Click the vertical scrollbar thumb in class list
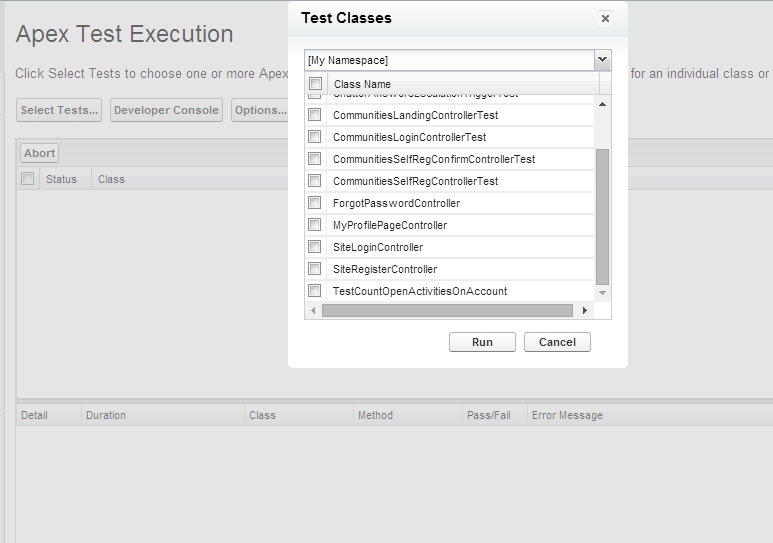This screenshot has height=543, width=773. click(602, 217)
